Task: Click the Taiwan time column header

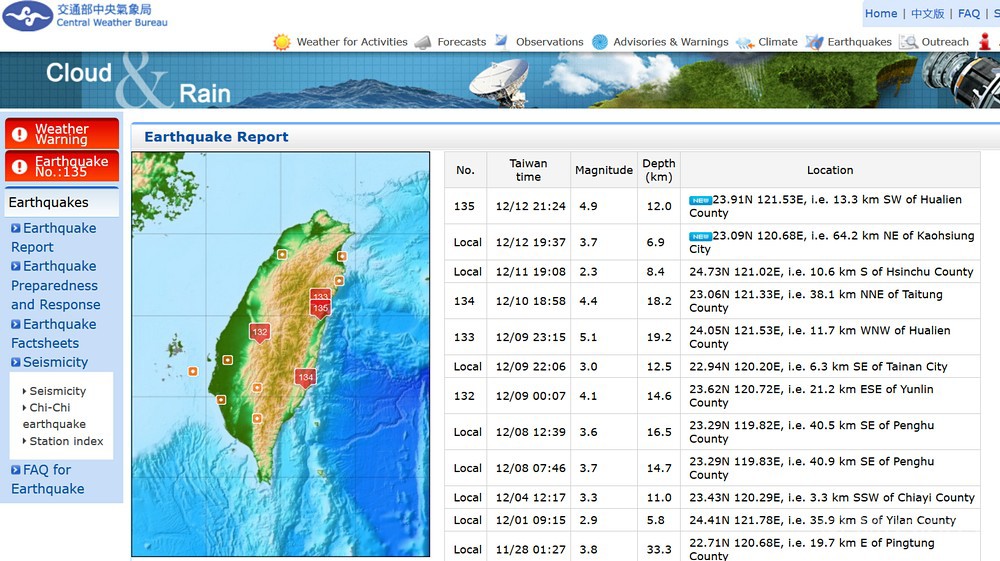Action: [528, 170]
